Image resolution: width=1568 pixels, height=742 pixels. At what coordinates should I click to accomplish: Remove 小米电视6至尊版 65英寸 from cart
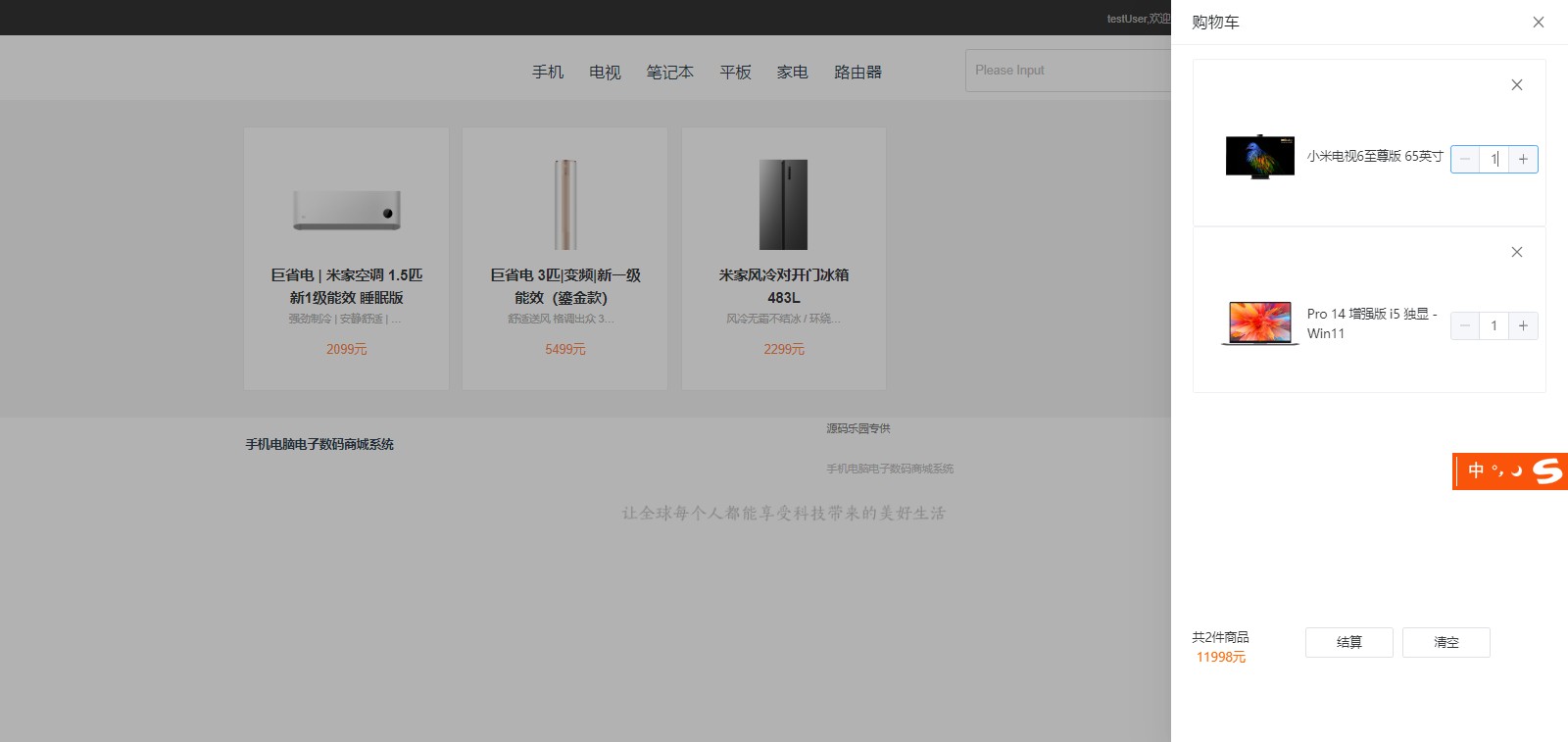[x=1517, y=85]
